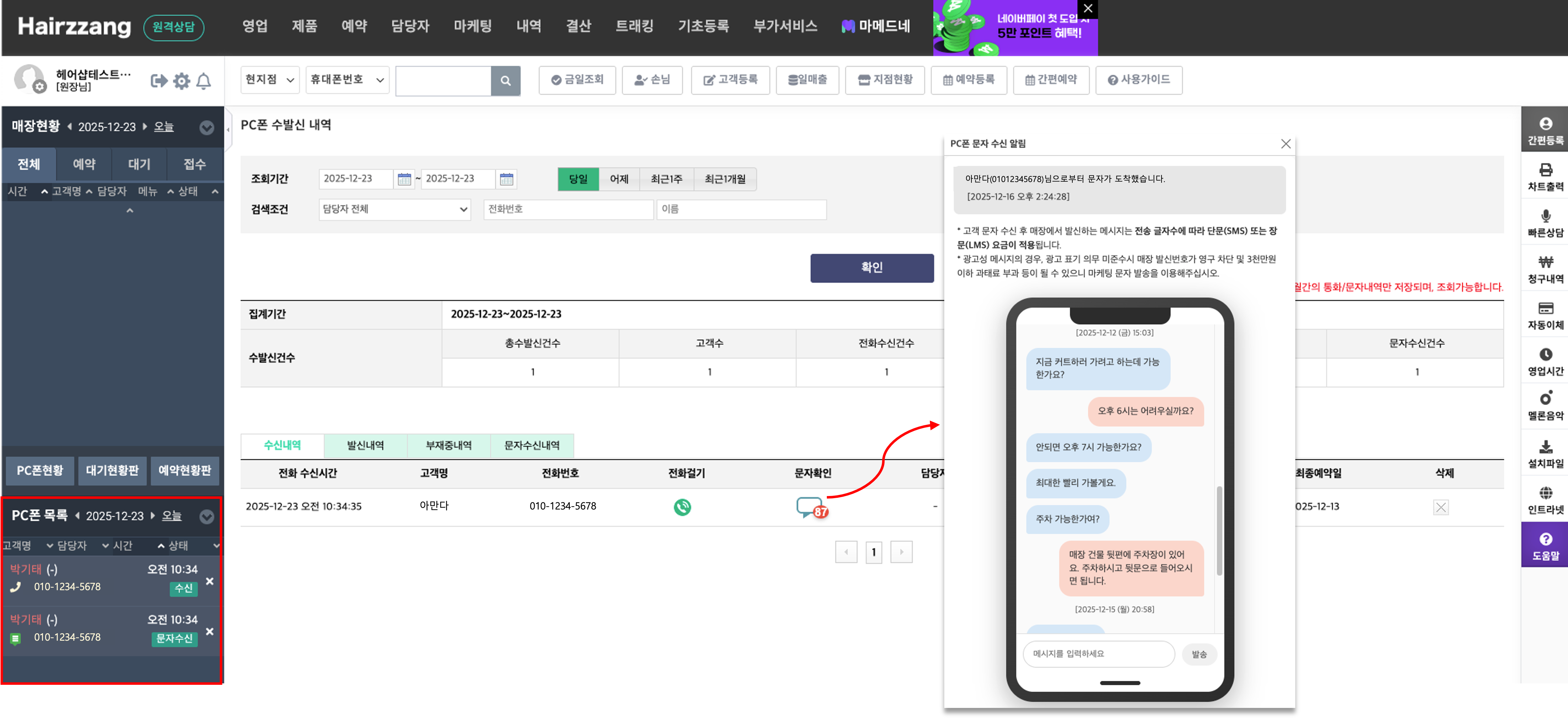Open the notification bell icon
Image resolution: width=1568 pixels, height=720 pixels.
point(204,81)
